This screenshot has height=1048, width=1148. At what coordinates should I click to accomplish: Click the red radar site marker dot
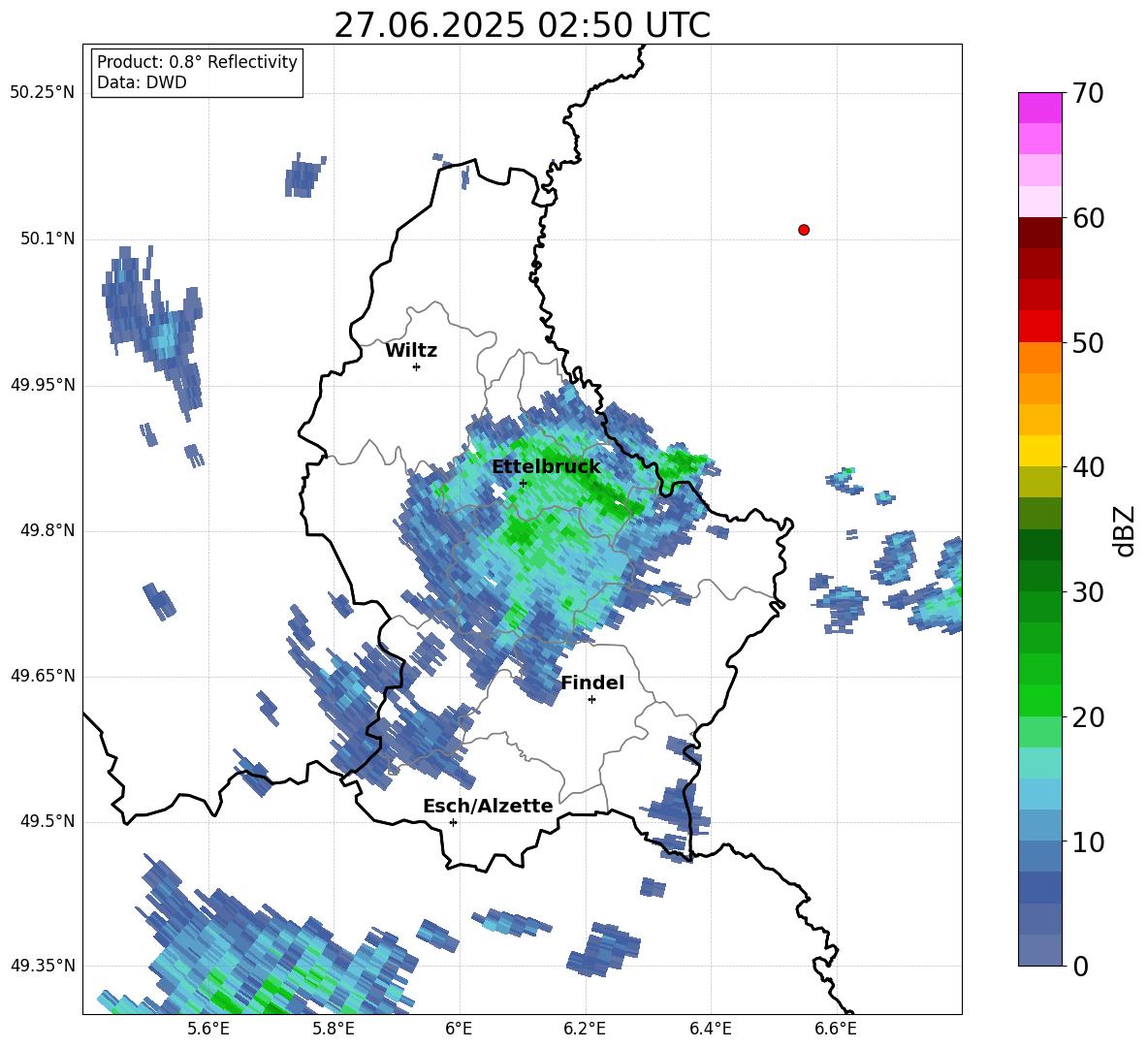pyautogui.click(x=804, y=230)
